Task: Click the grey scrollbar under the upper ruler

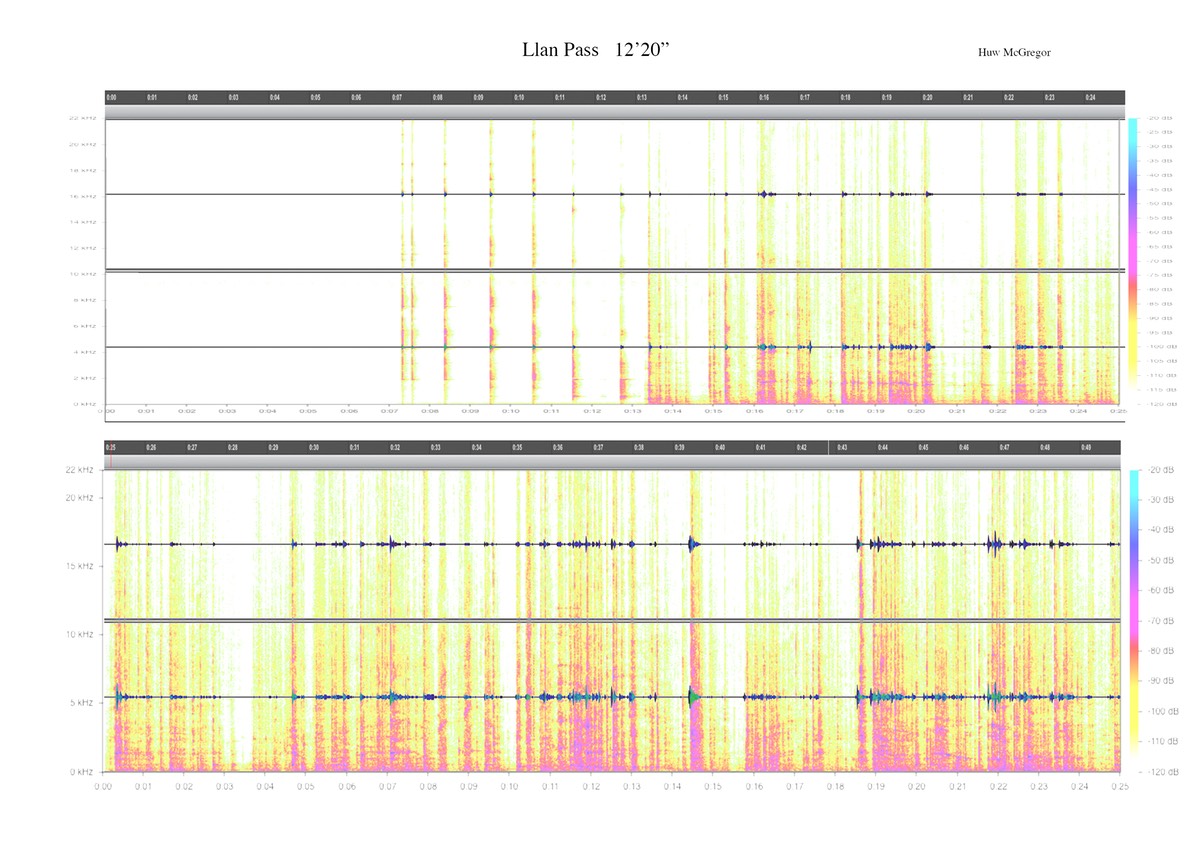Action: point(615,112)
